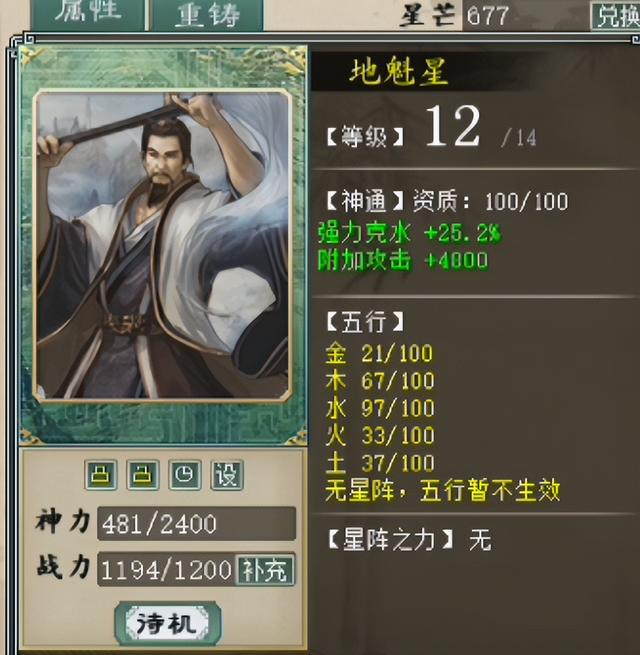Click the 星阵之力 section label
The width and height of the screenshot is (640, 655).
point(390,540)
